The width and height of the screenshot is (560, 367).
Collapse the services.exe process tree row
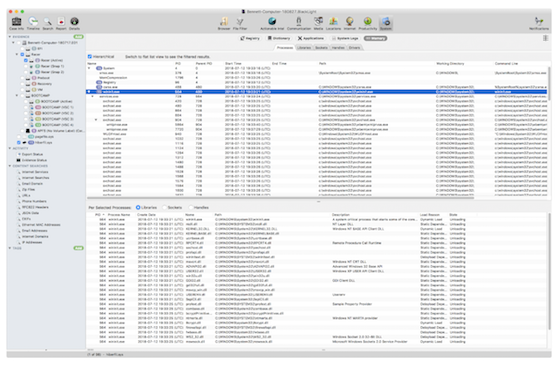(92, 96)
